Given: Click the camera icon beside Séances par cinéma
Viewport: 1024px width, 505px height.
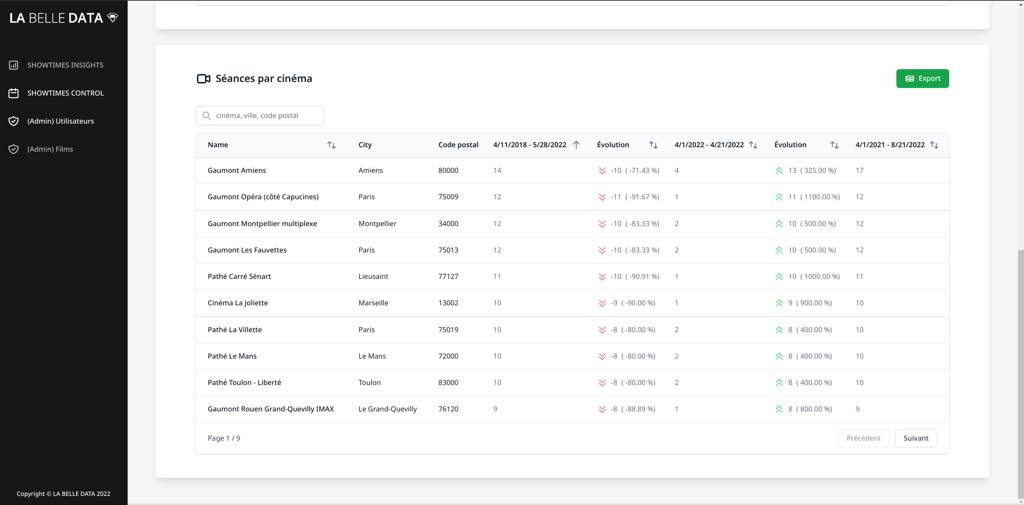Looking at the screenshot, I should [x=203, y=78].
